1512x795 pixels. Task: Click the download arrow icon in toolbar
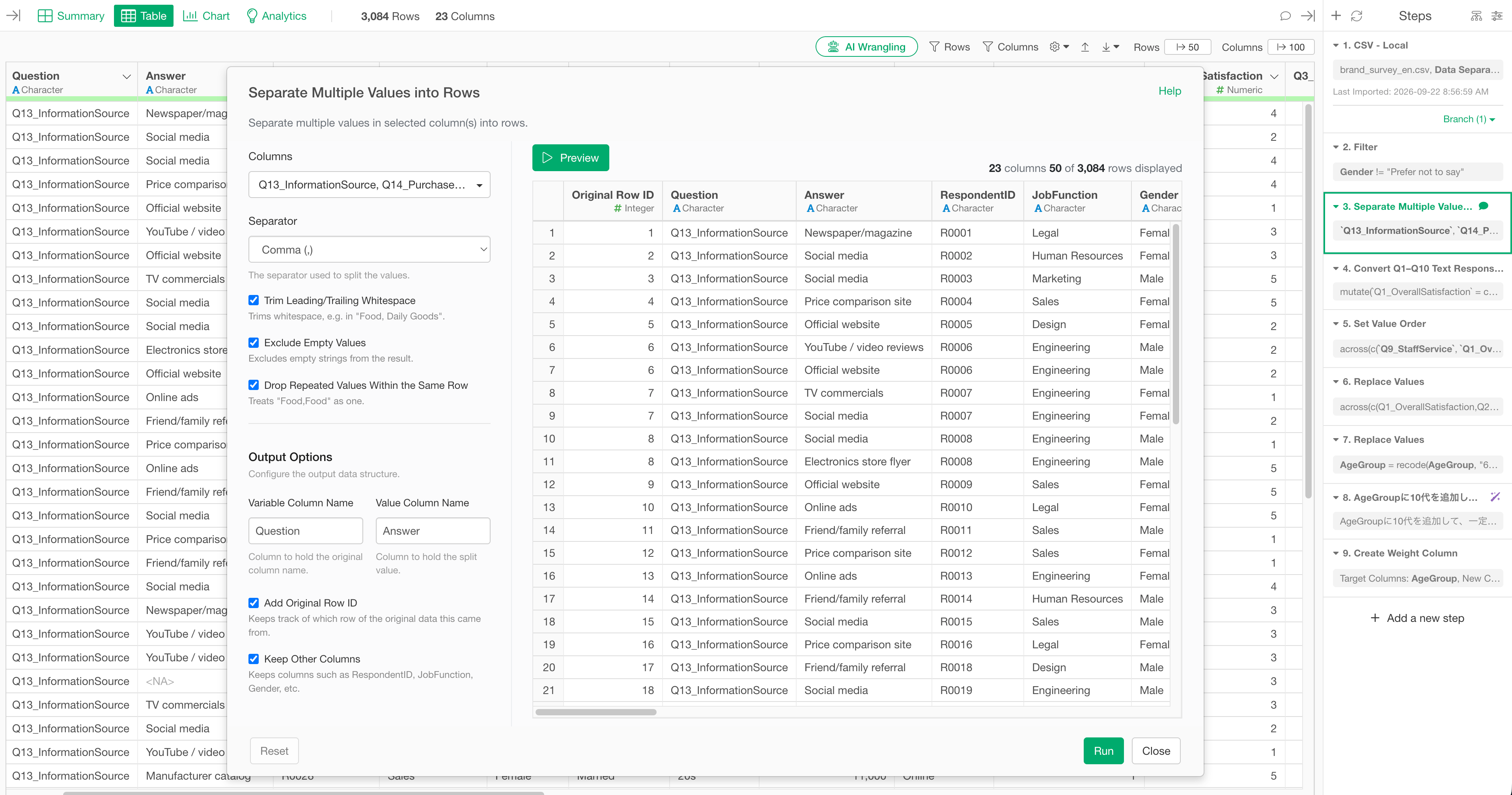point(1110,47)
